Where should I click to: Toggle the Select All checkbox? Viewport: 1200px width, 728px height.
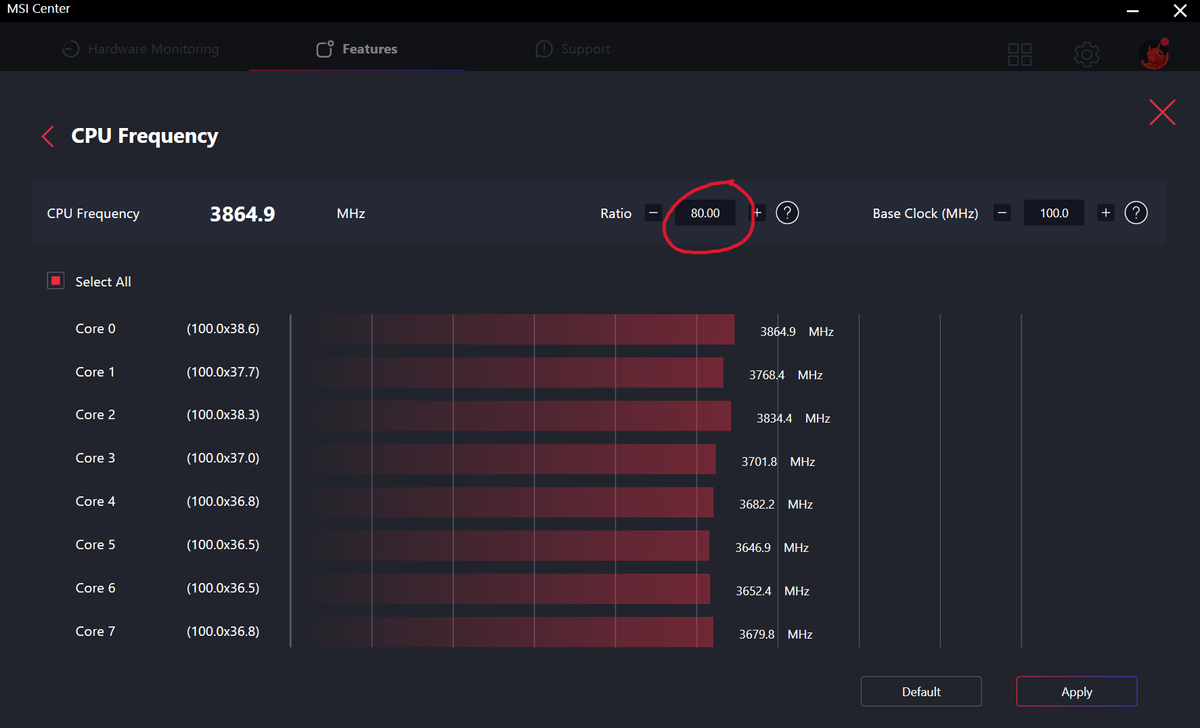click(x=55, y=281)
